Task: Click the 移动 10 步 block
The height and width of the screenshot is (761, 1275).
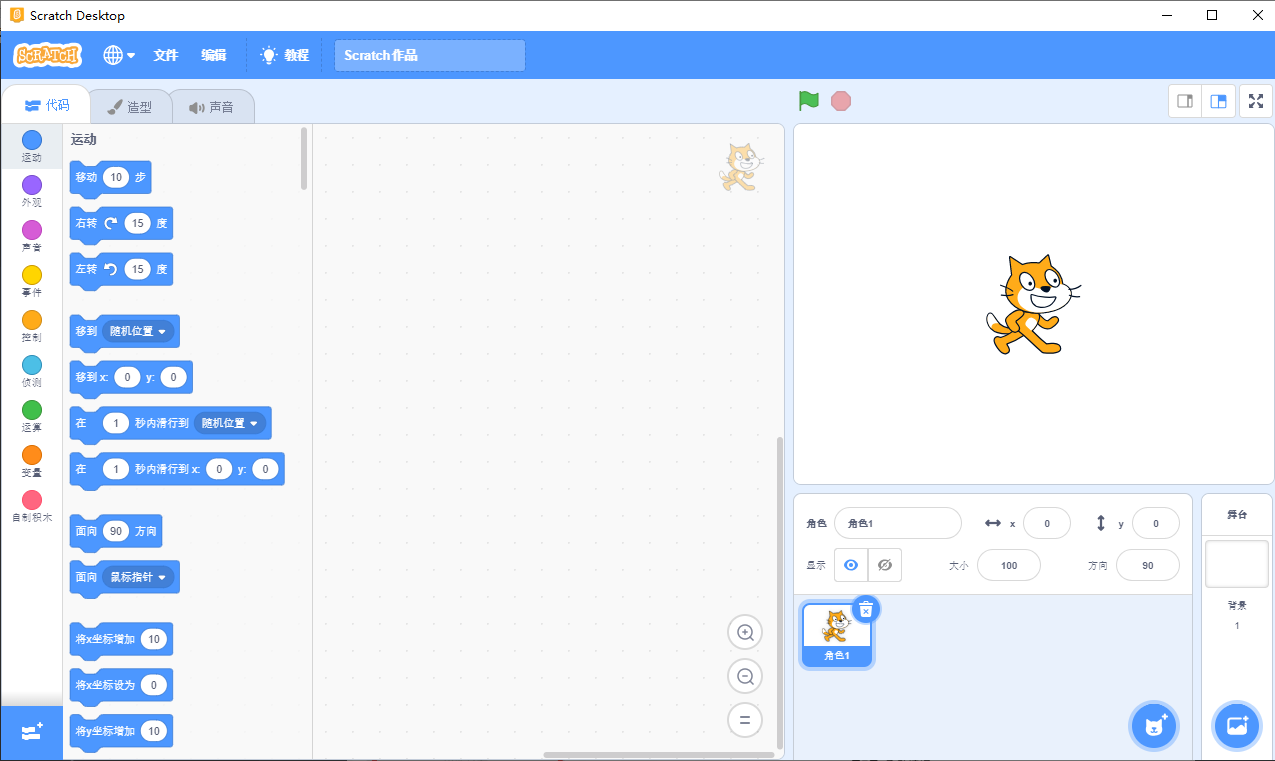Action: click(110, 178)
